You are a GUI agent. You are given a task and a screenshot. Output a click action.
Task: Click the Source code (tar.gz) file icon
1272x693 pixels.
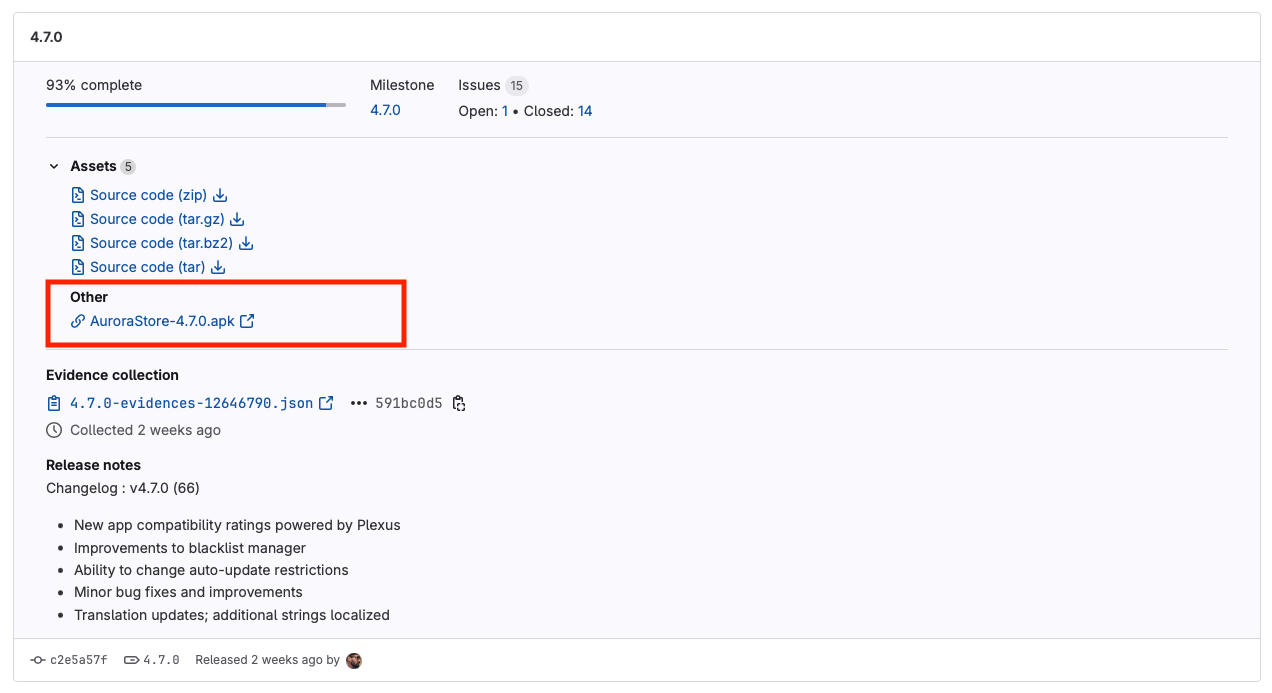[x=77, y=219]
